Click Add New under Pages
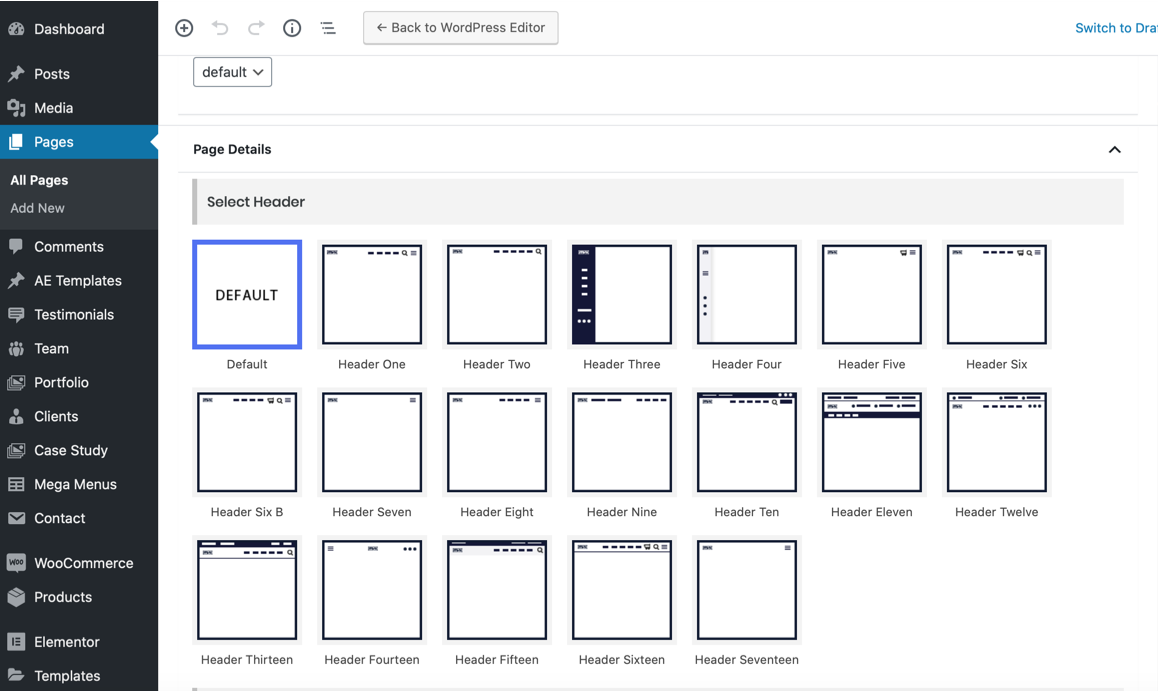This screenshot has width=1158, height=691. click(x=37, y=208)
